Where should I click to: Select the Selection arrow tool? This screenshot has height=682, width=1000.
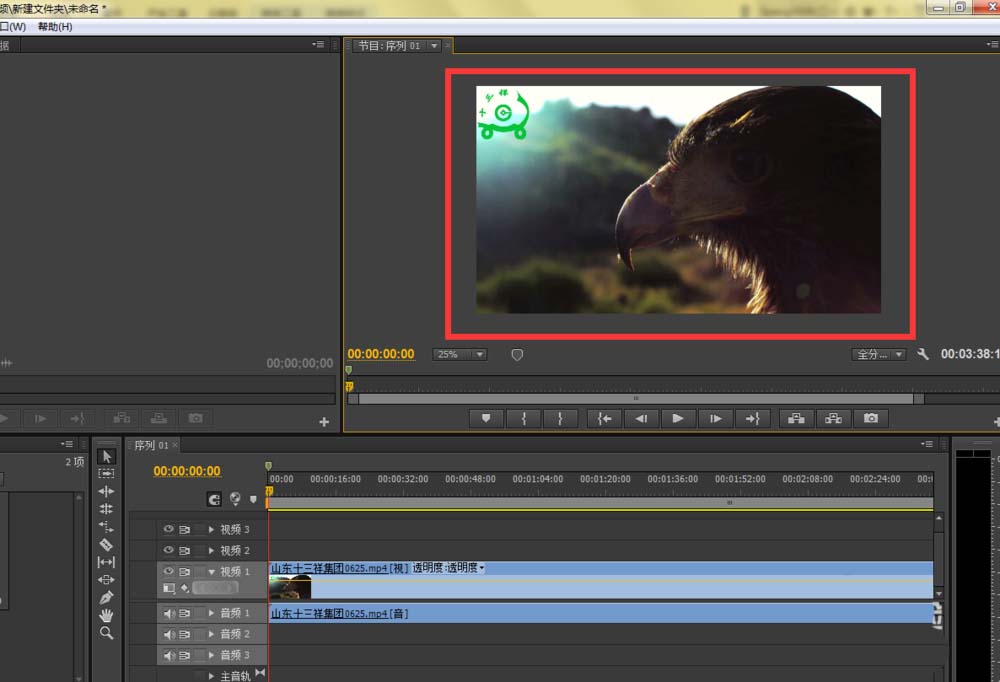coord(106,456)
